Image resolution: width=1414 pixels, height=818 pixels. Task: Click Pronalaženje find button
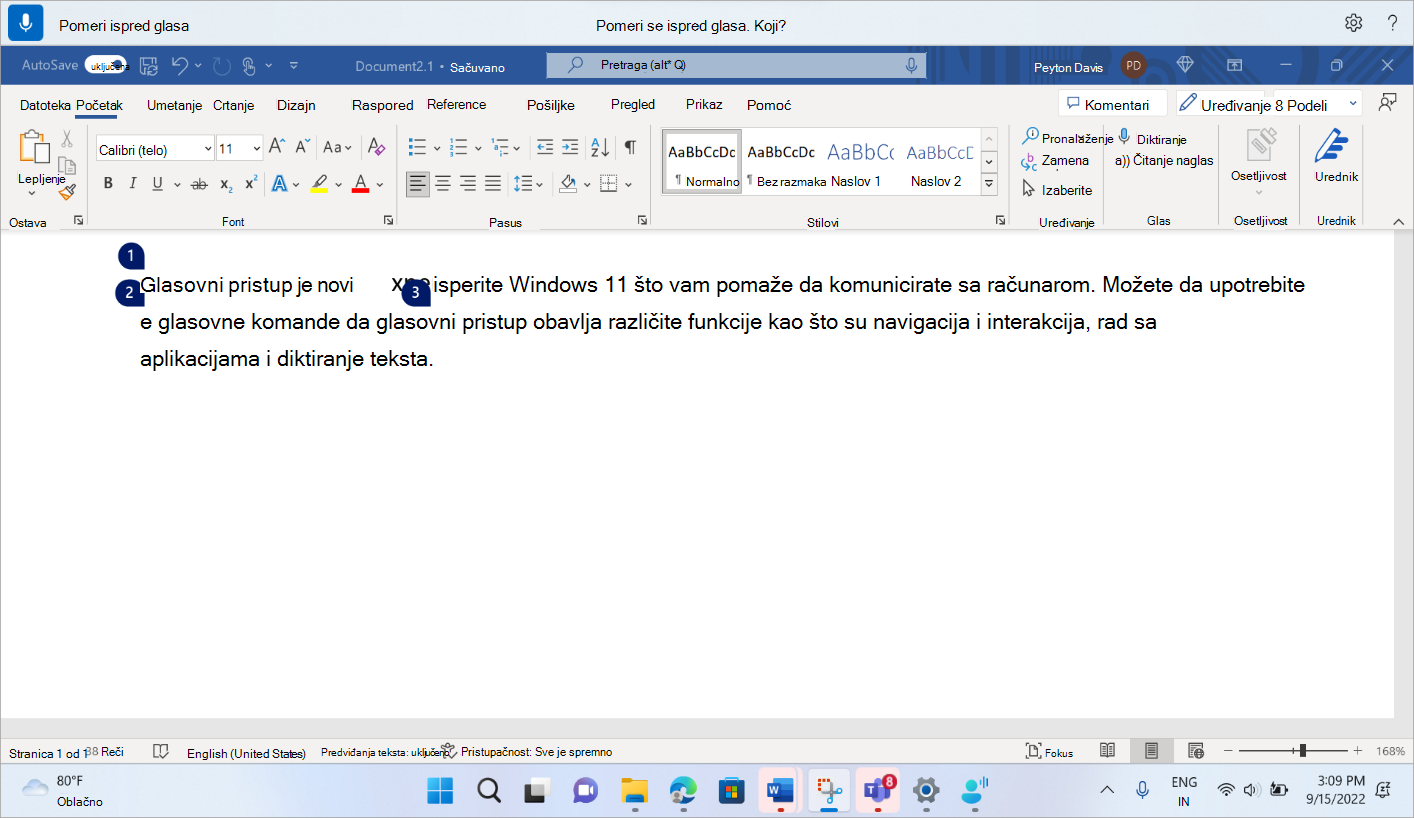coord(1067,139)
